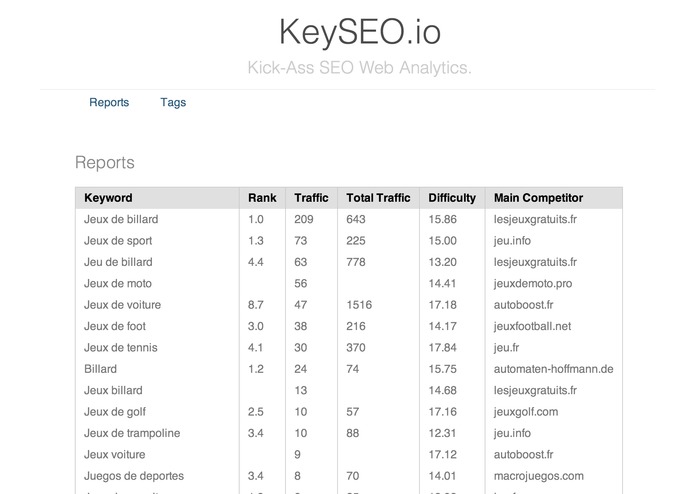
Task: Click rank value 8.7
Action: [x=256, y=305]
